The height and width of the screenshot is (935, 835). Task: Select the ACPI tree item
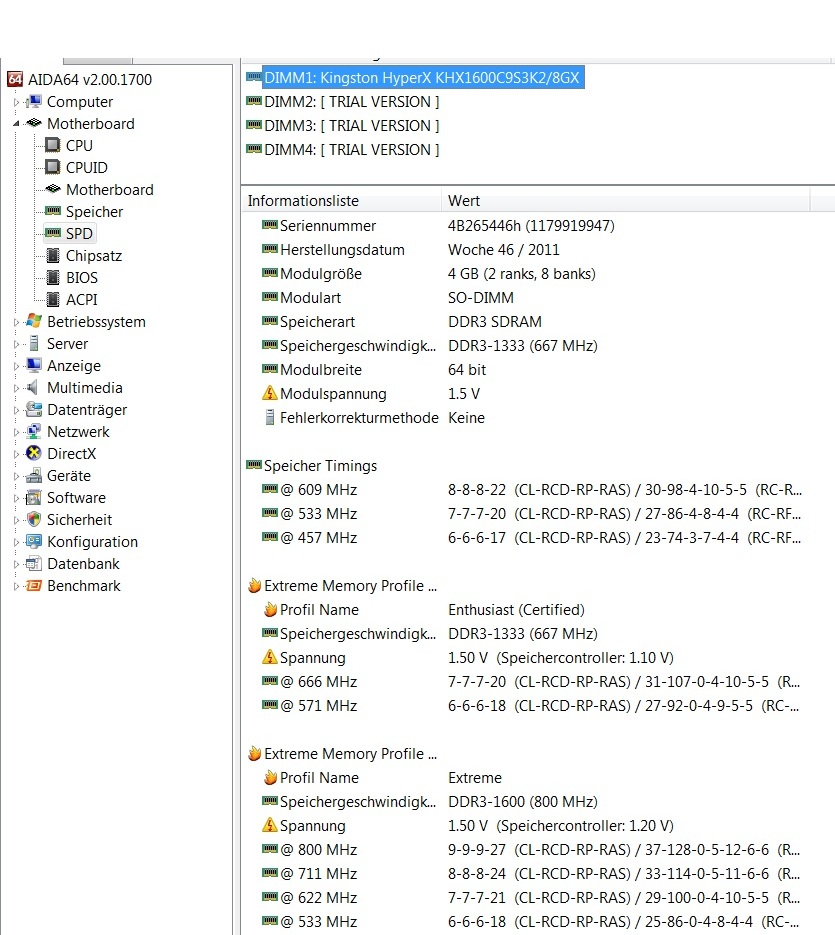pyautogui.click(x=82, y=299)
